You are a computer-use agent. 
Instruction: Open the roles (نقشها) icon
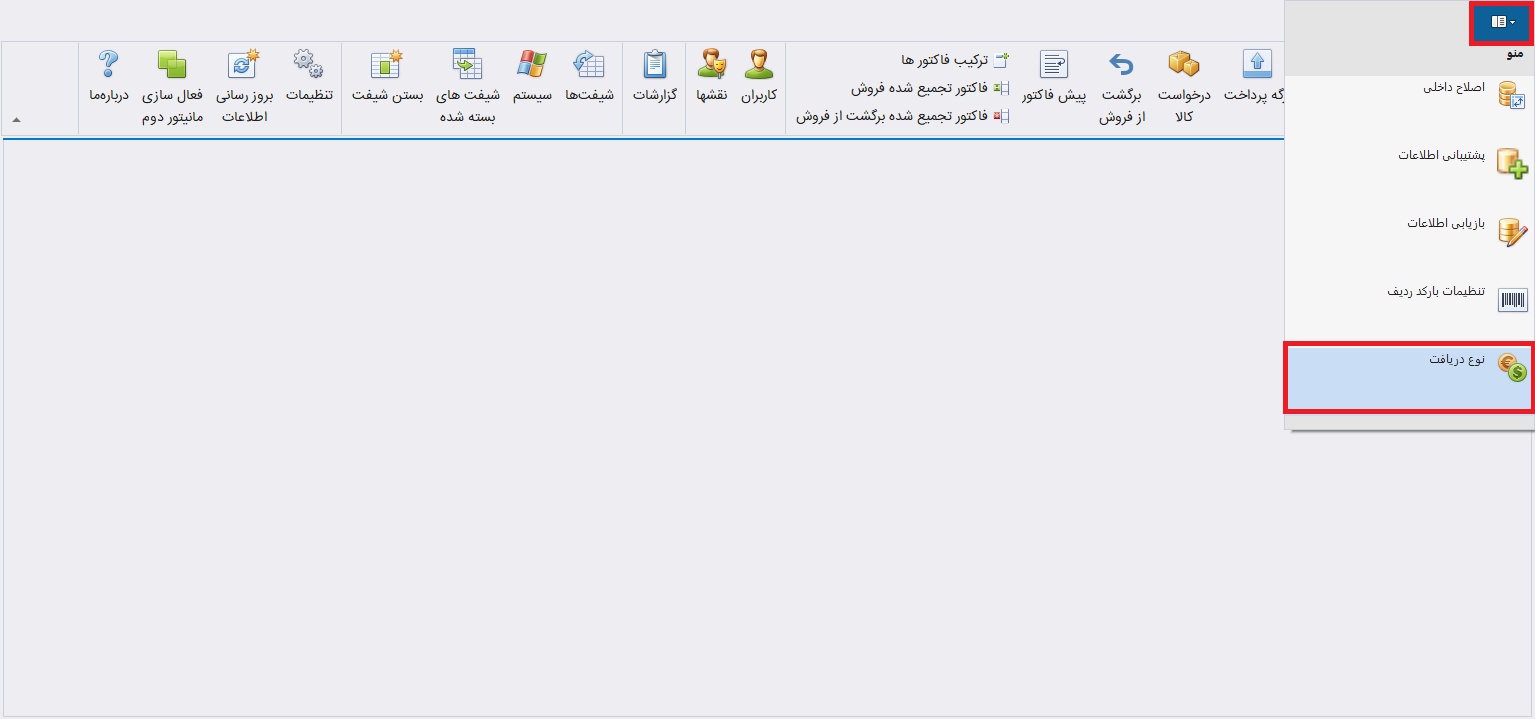pyautogui.click(x=711, y=66)
